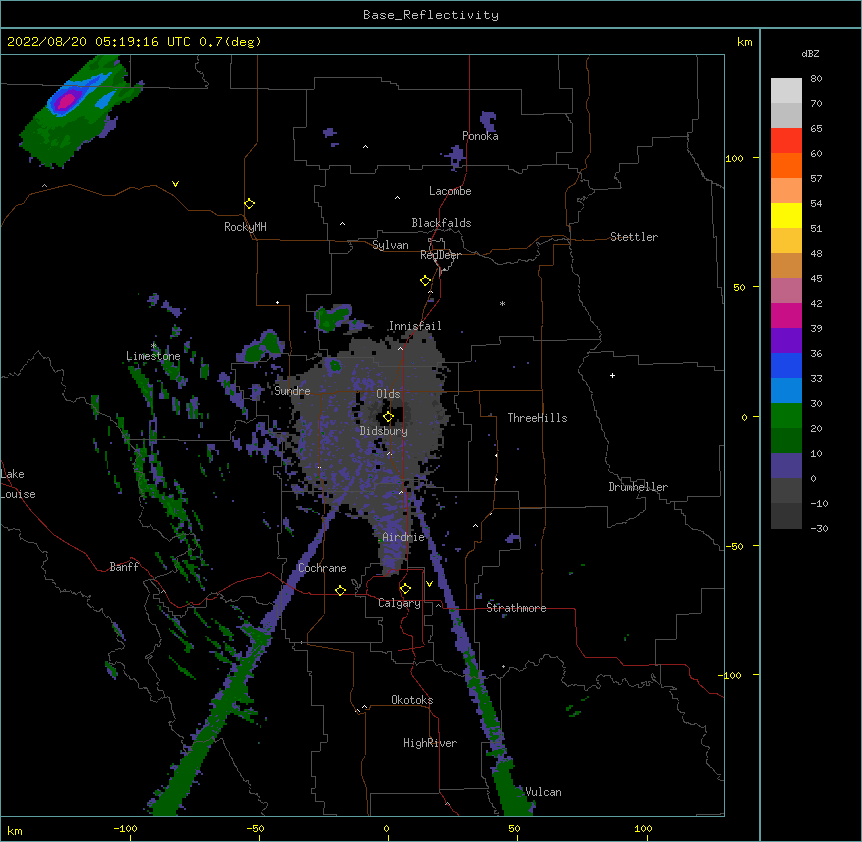Click the Okotoks label
Viewport: 862px width, 842px height.
point(412,700)
